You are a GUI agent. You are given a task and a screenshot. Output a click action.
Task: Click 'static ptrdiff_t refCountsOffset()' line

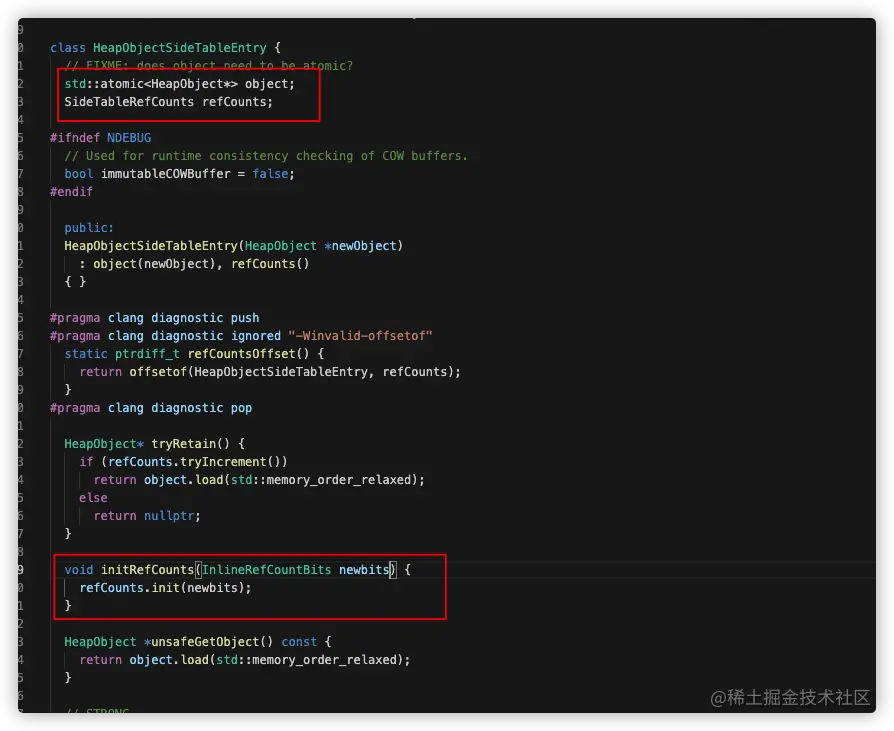pos(194,354)
